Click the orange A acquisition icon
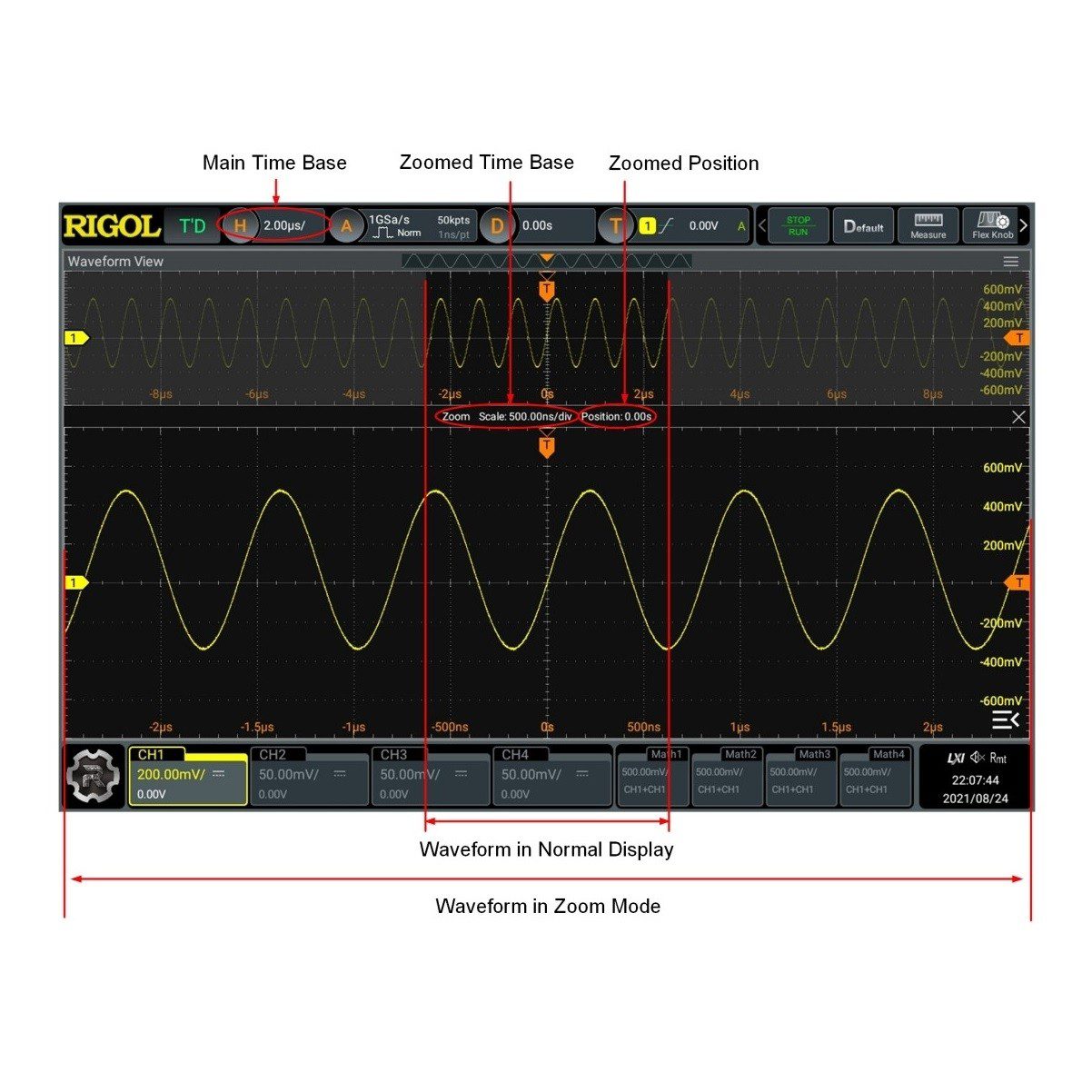This screenshot has width=1092, height=1092. tap(345, 226)
